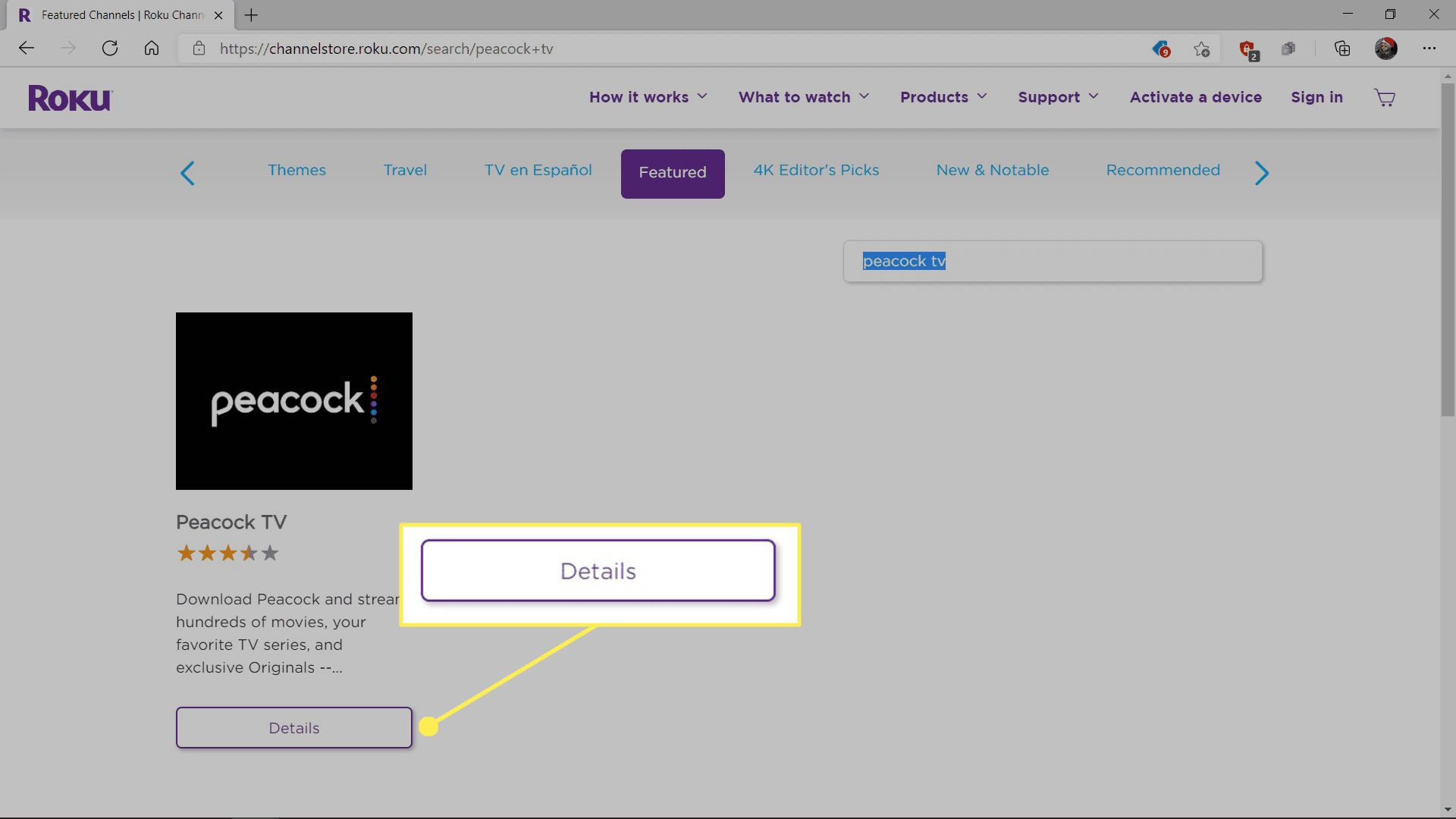This screenshot has width=1456, height=819.
Task: Select the Featured category tab
Action: 673,174
